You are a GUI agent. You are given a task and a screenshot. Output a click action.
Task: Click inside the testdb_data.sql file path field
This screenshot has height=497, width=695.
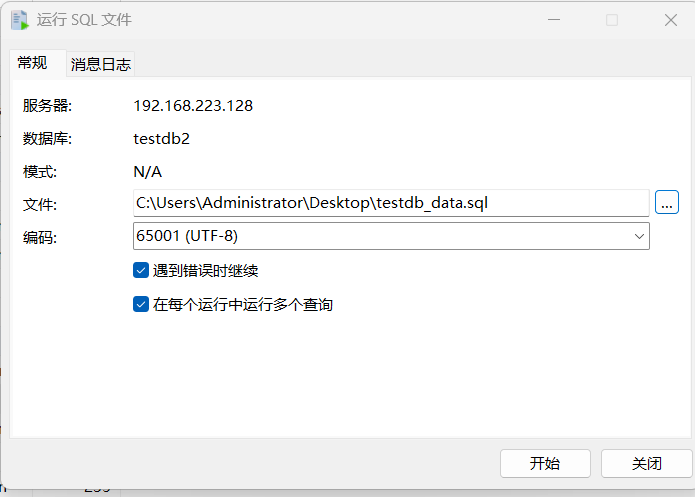(x=390, y=203)
